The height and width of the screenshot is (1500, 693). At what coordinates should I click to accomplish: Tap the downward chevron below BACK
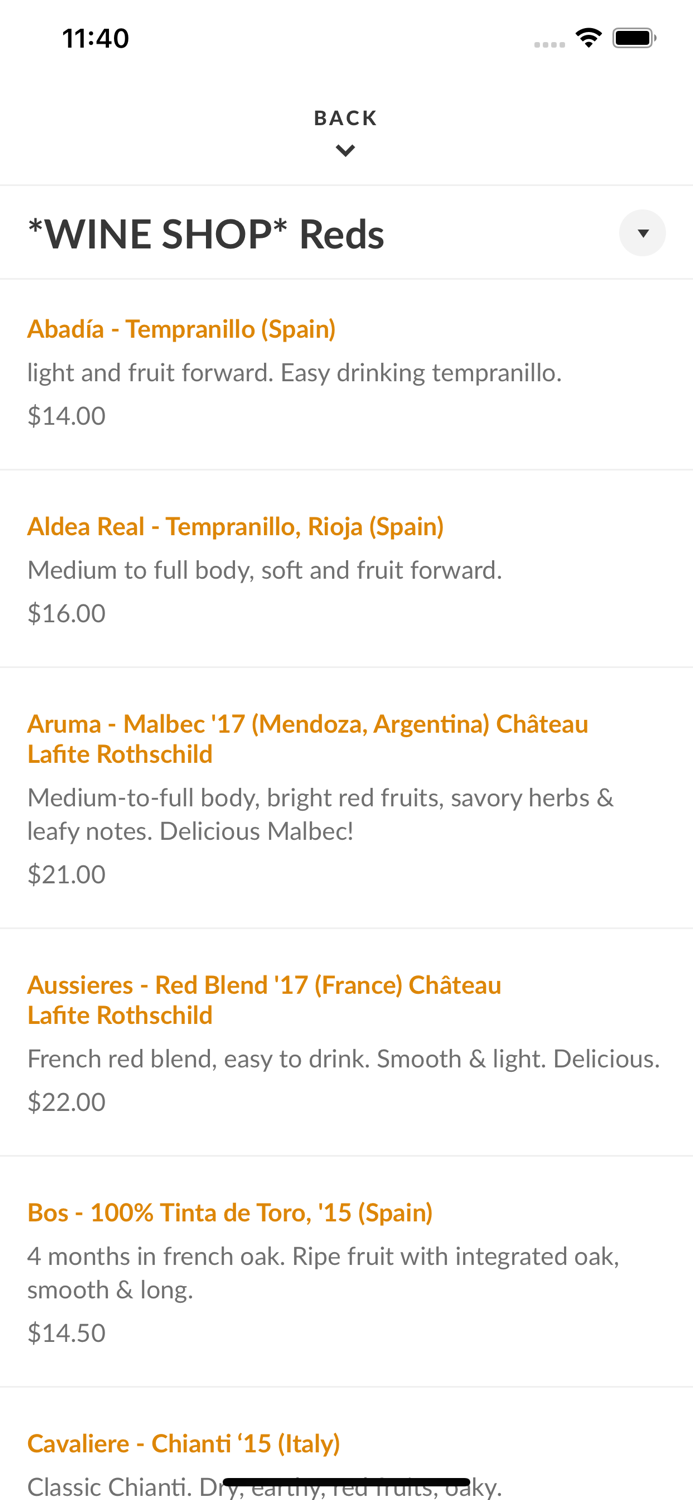pyautogui.click(x=346, y=150)
